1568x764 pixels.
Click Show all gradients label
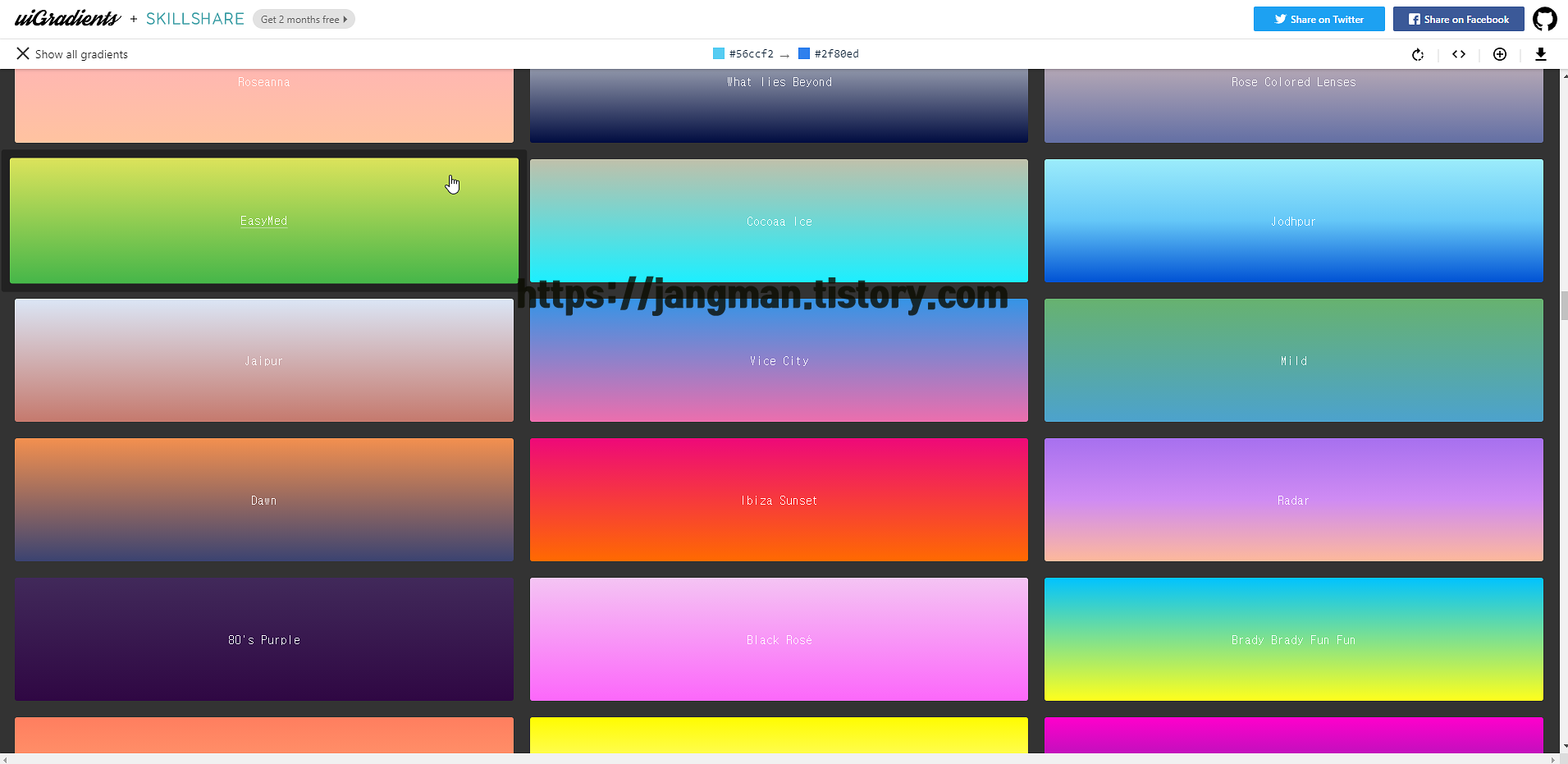pyautogui.click(x=81, y=54)
